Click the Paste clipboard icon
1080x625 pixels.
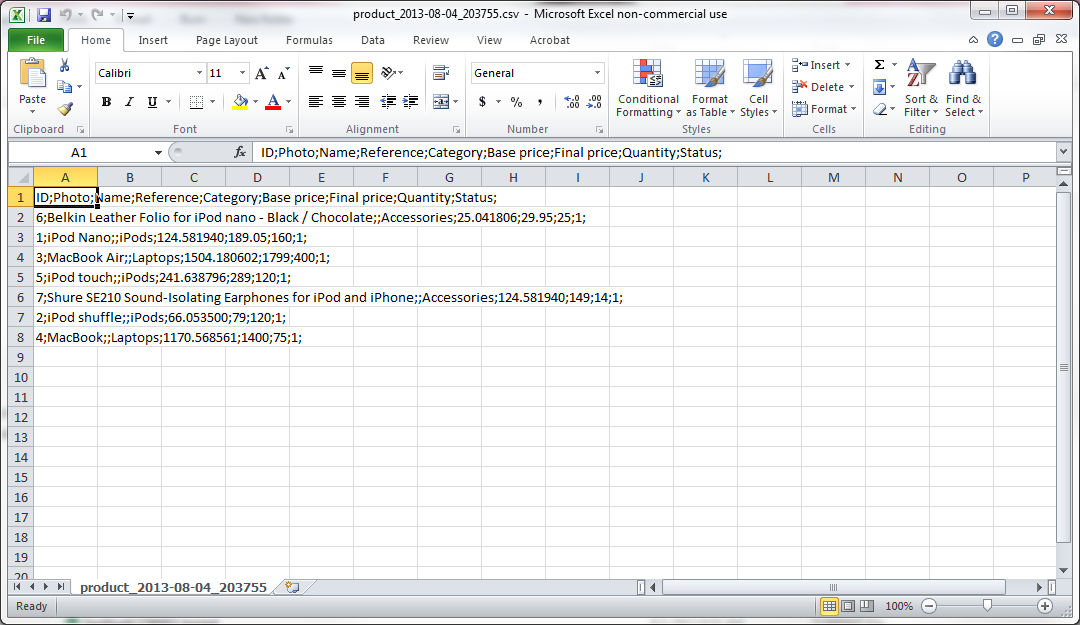tap(32, 73)
